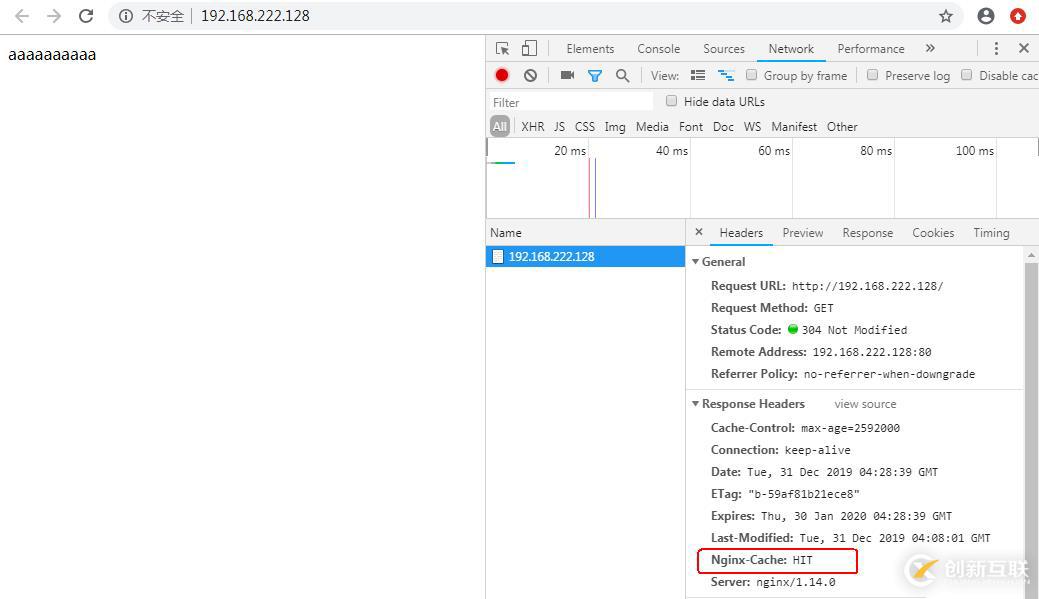Toggle Hide data URLs filter
Screen dimensions: 1039x599
(671, 100)
